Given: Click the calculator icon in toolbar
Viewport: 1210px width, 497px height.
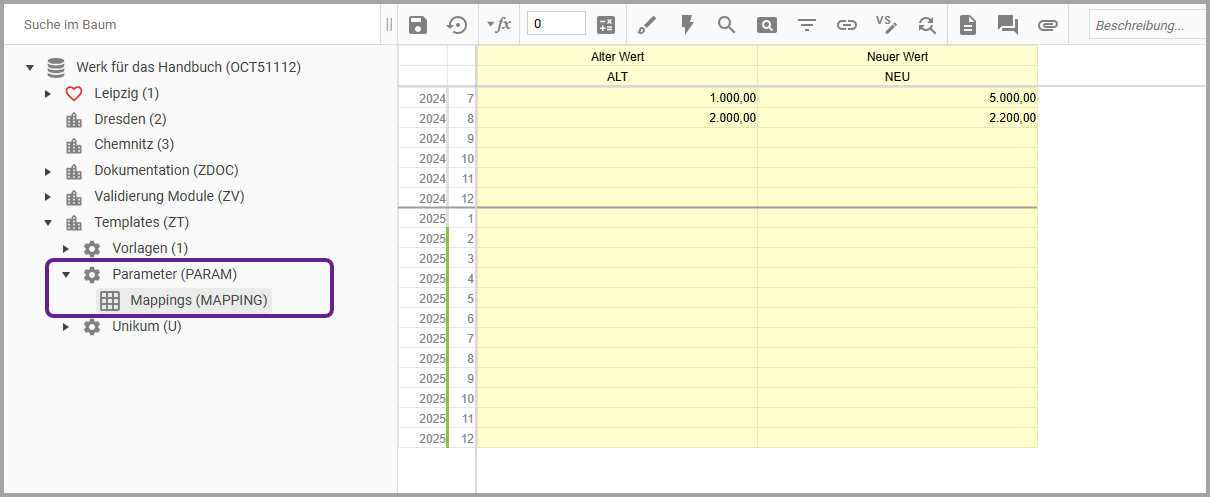Looking at the screenshot, I should pos(606,25).
